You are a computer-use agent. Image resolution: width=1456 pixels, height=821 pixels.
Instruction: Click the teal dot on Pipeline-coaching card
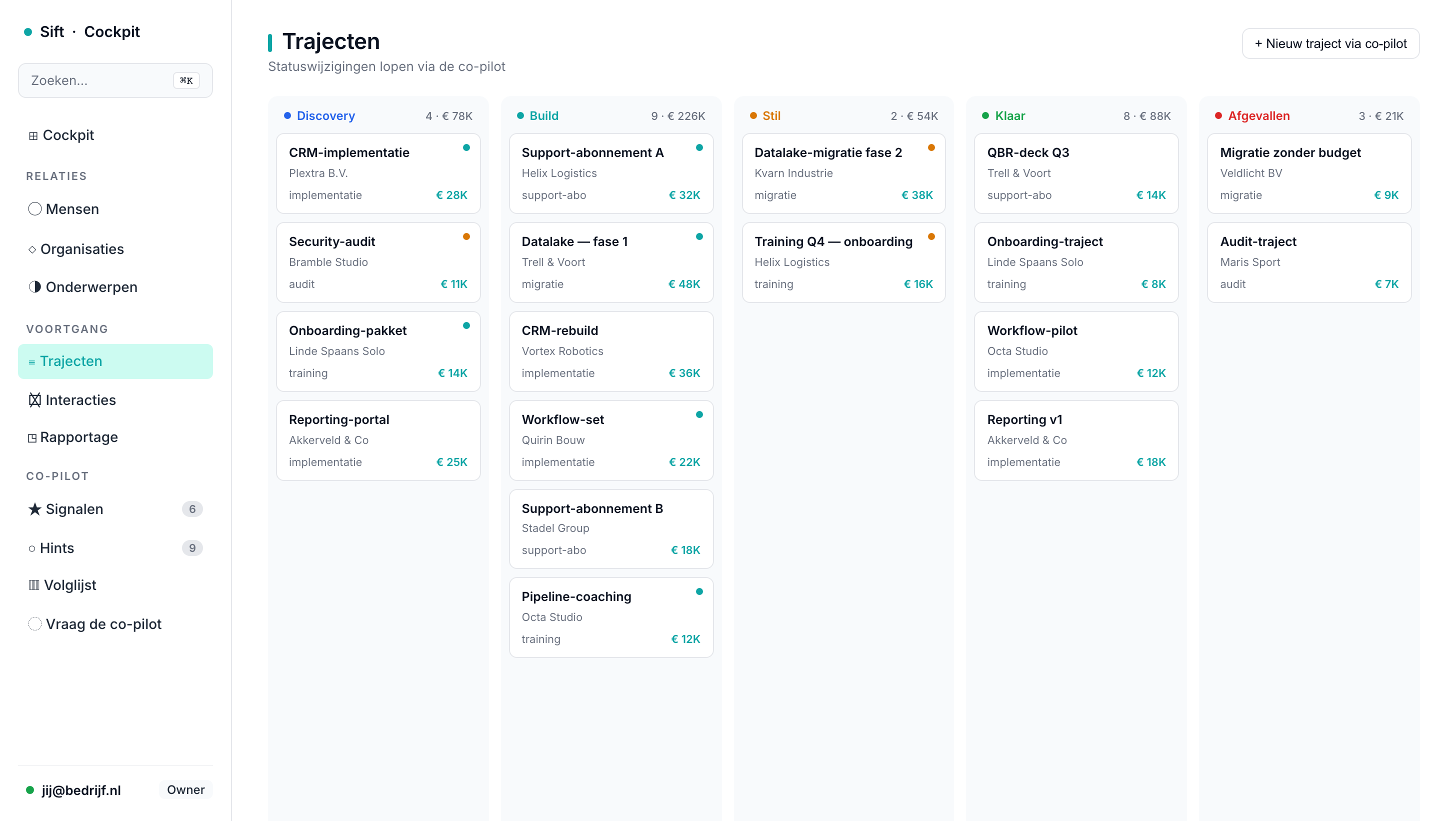click(699, 592)
